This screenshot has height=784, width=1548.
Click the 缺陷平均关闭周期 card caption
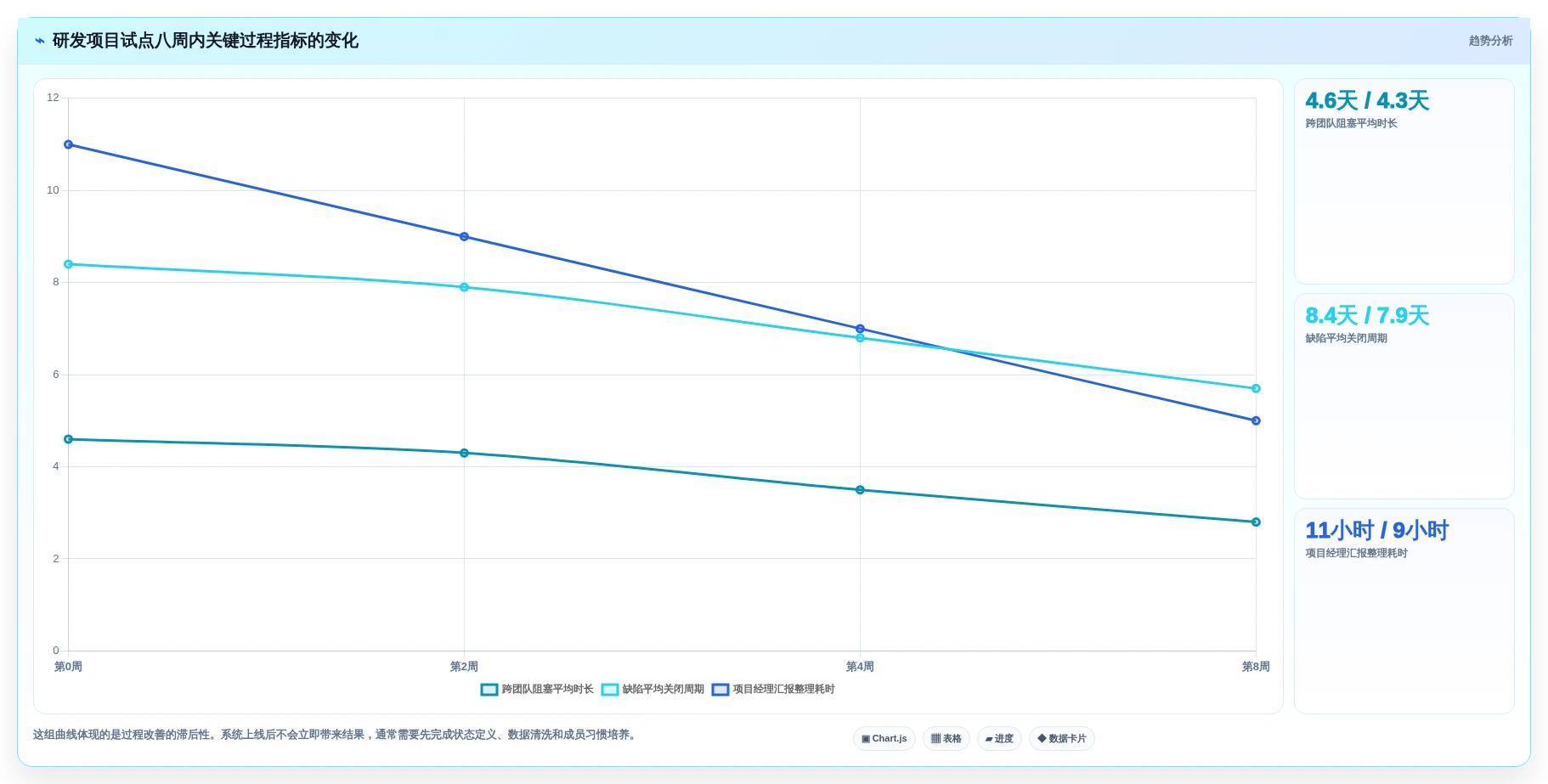click(1346, 338)
